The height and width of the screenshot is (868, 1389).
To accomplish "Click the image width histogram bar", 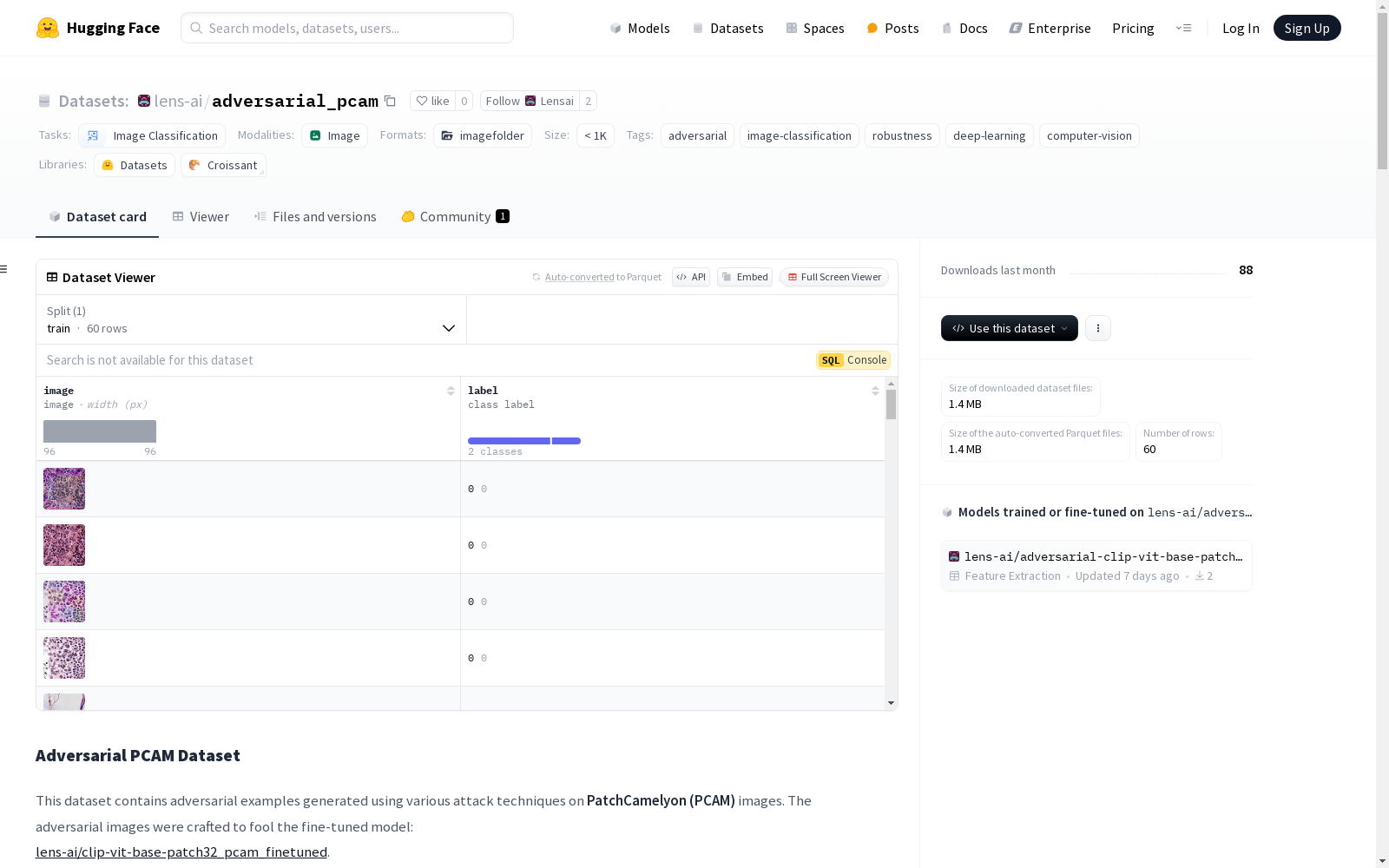I will [100, 431].
